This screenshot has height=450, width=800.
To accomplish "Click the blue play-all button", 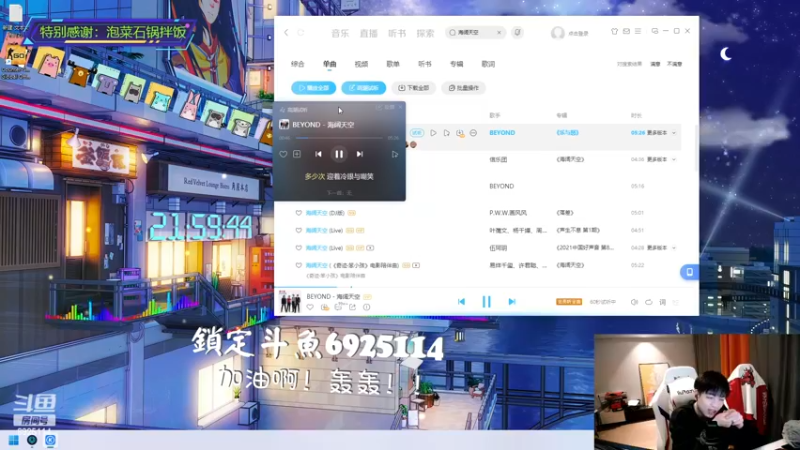I will [x=314, y=88].
